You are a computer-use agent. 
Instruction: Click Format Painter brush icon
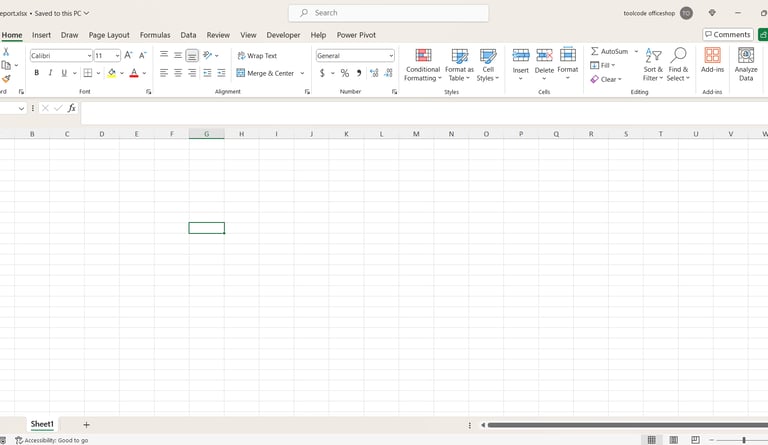[x=6, y=78]
